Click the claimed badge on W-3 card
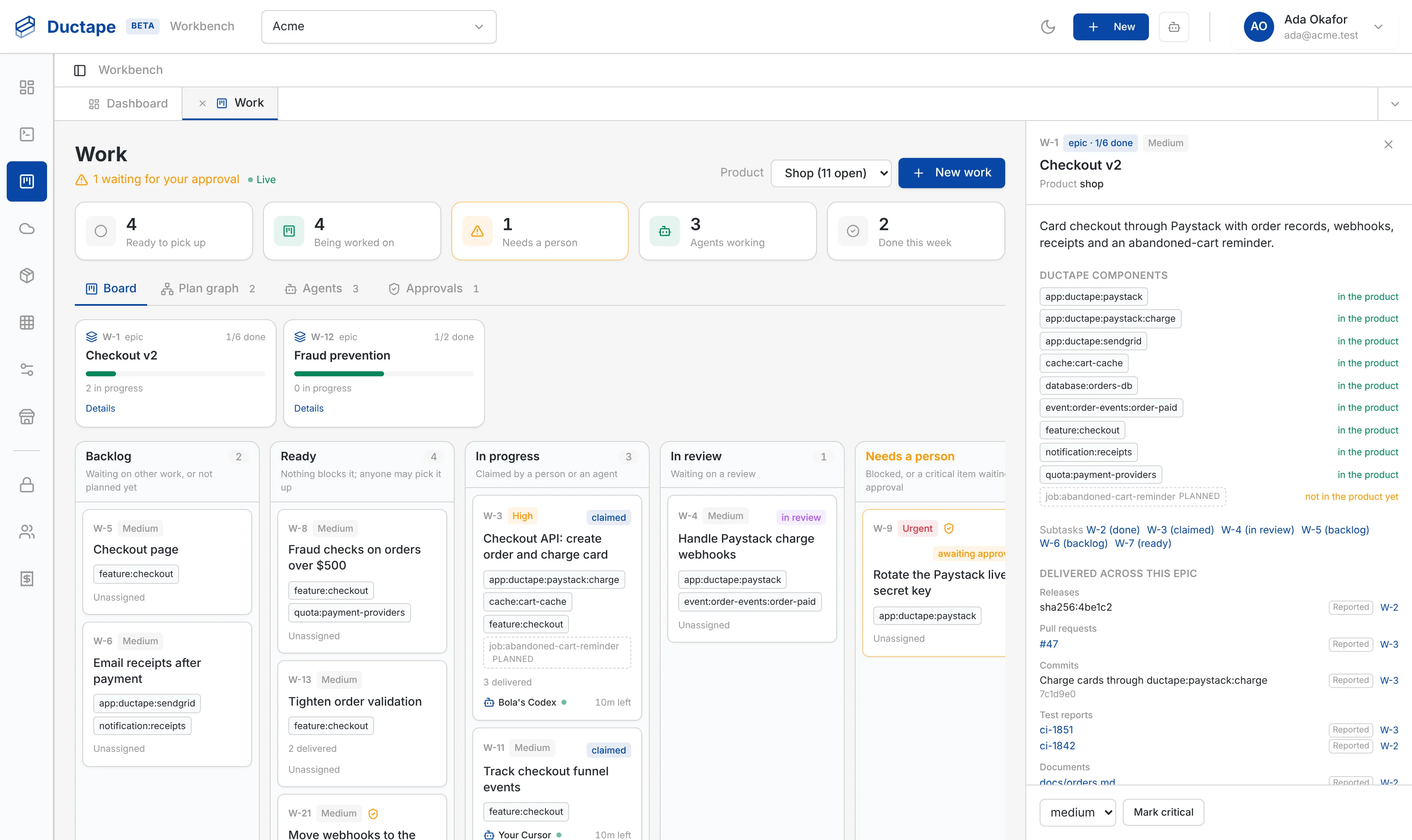 point(609,517)
